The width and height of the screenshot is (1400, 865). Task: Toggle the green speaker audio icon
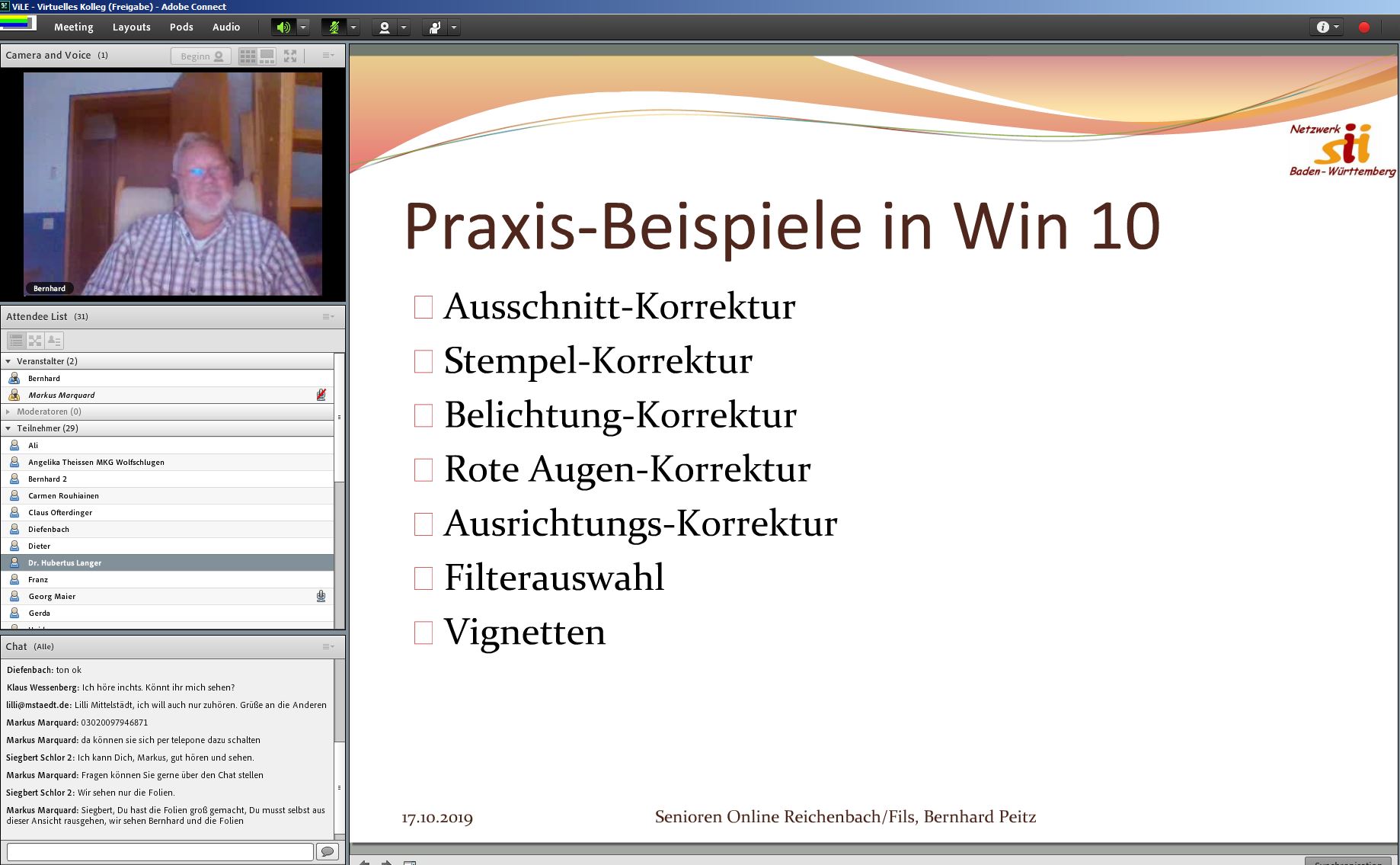283,27
